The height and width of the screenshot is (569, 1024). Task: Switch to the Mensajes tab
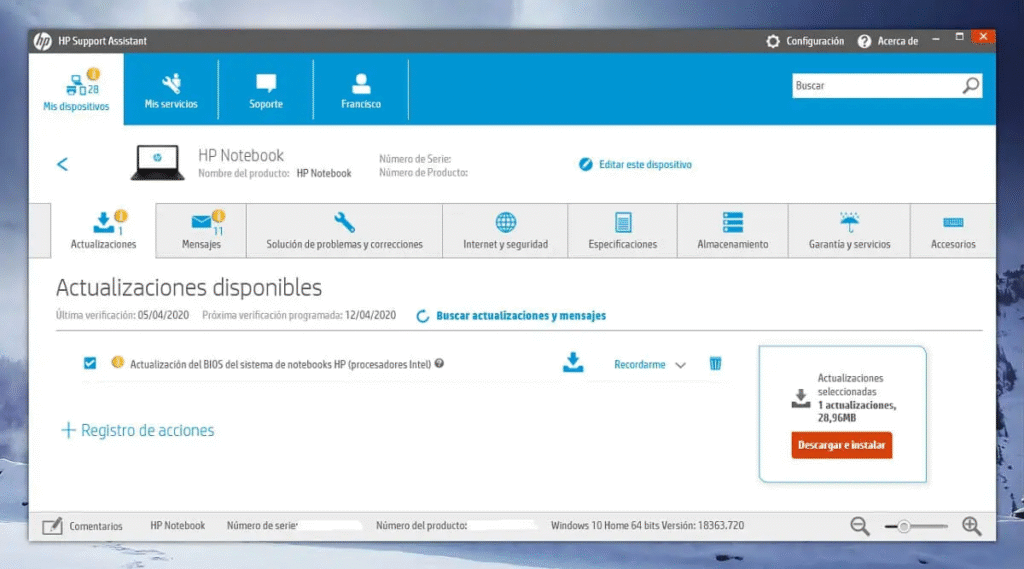coord(201,231)
